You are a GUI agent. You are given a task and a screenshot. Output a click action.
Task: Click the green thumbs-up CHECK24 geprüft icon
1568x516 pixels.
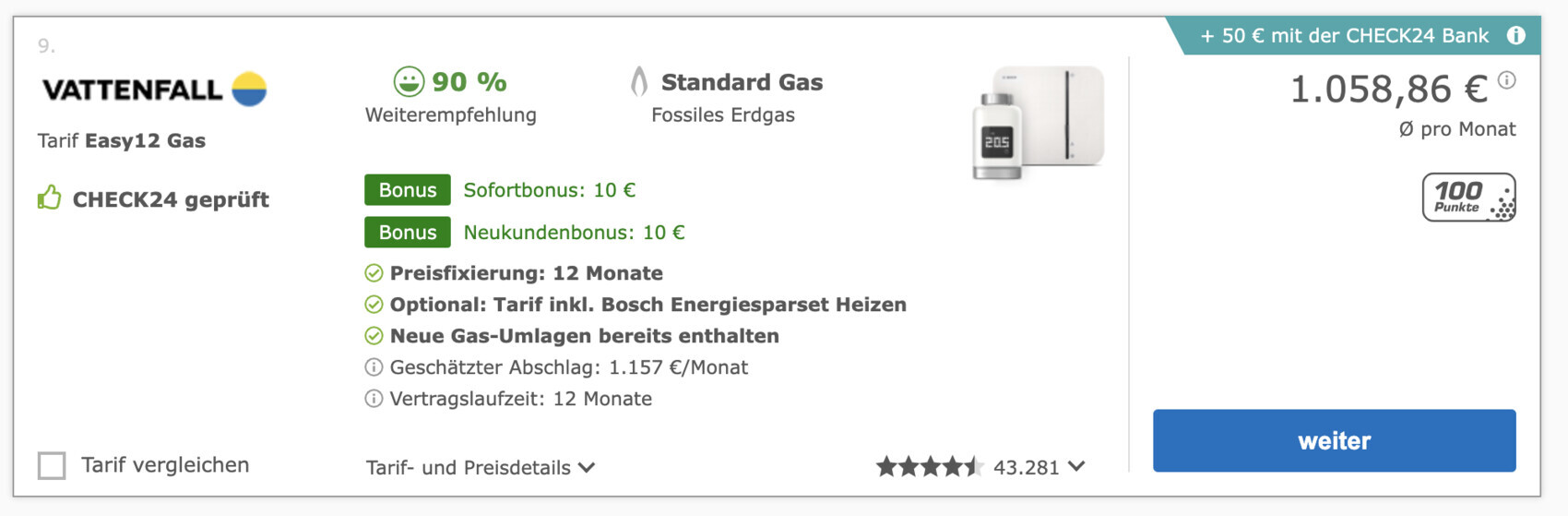[49, 198]
